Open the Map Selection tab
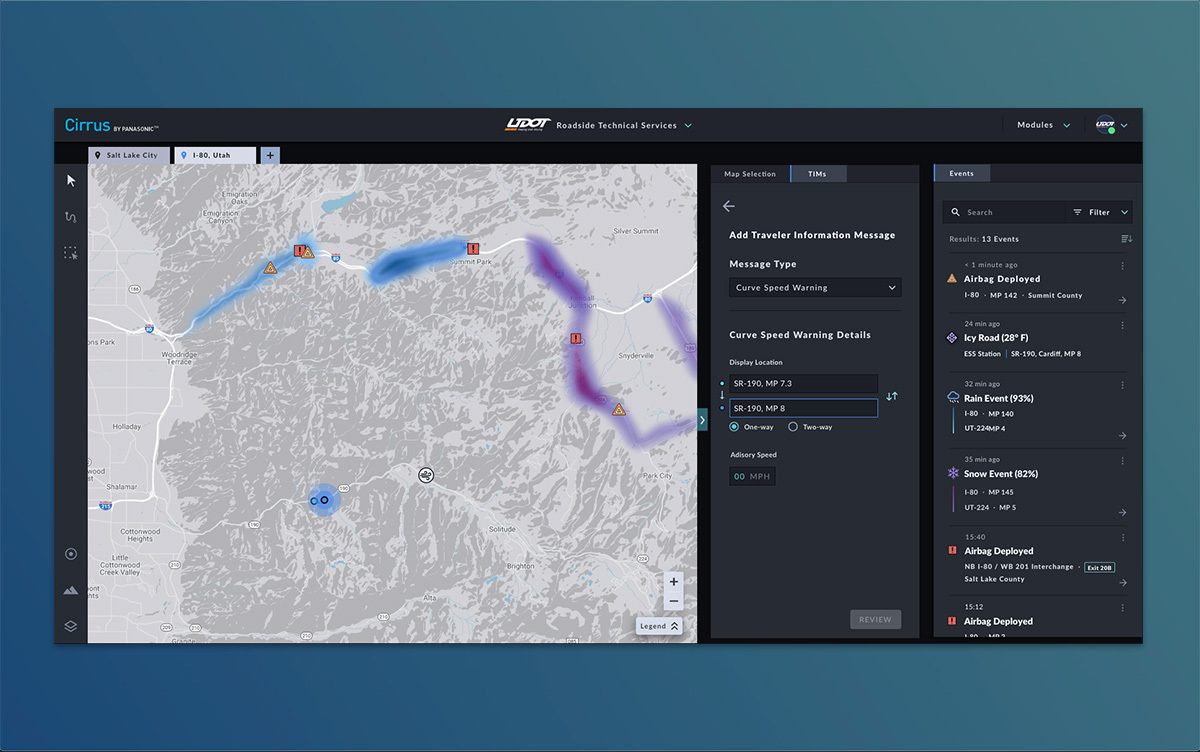Viewport: 1200px width, 752px height. pos(750,174)
